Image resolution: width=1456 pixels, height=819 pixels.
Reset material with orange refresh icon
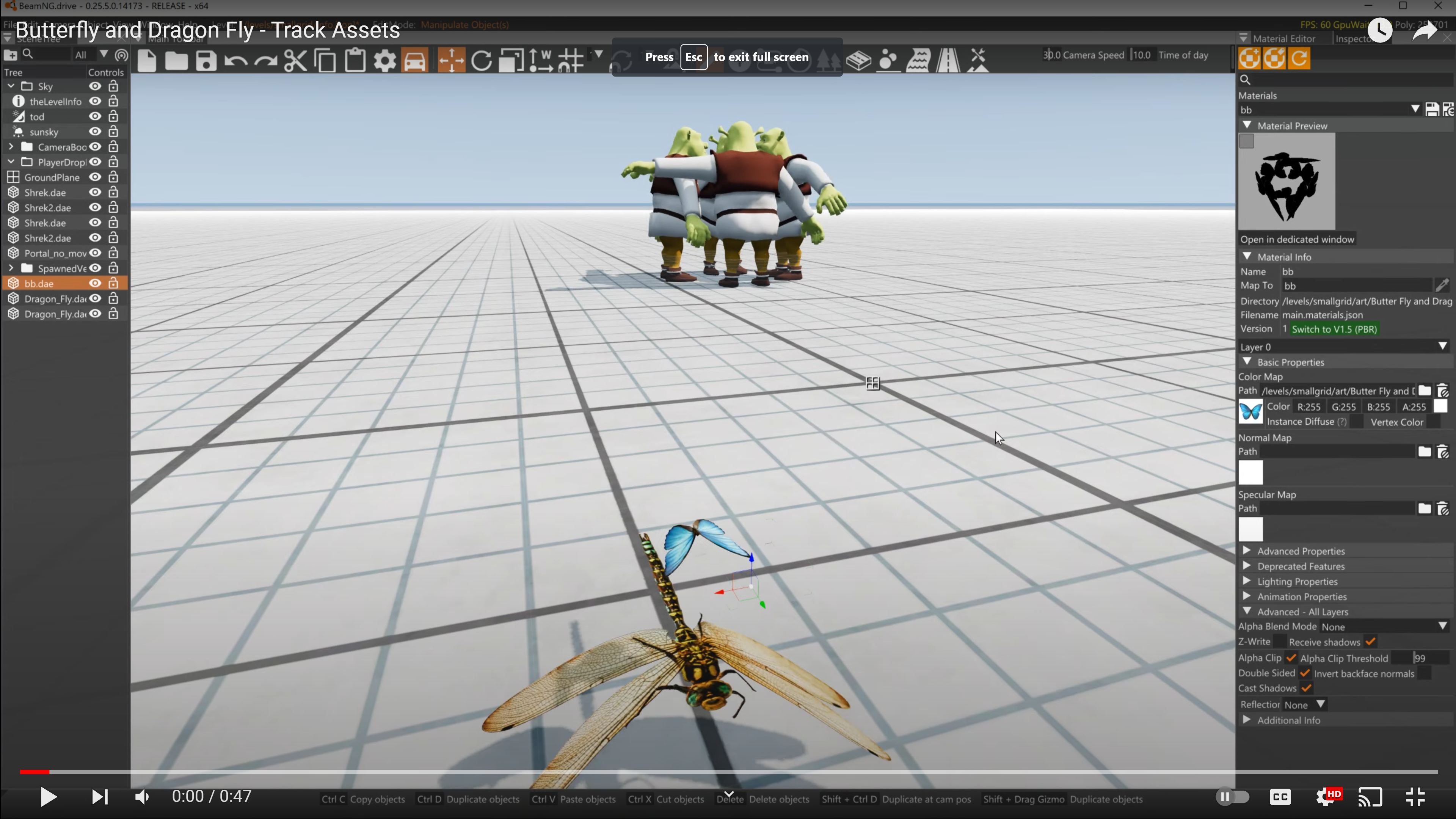pyautogui.click(x=1299, y=58)
